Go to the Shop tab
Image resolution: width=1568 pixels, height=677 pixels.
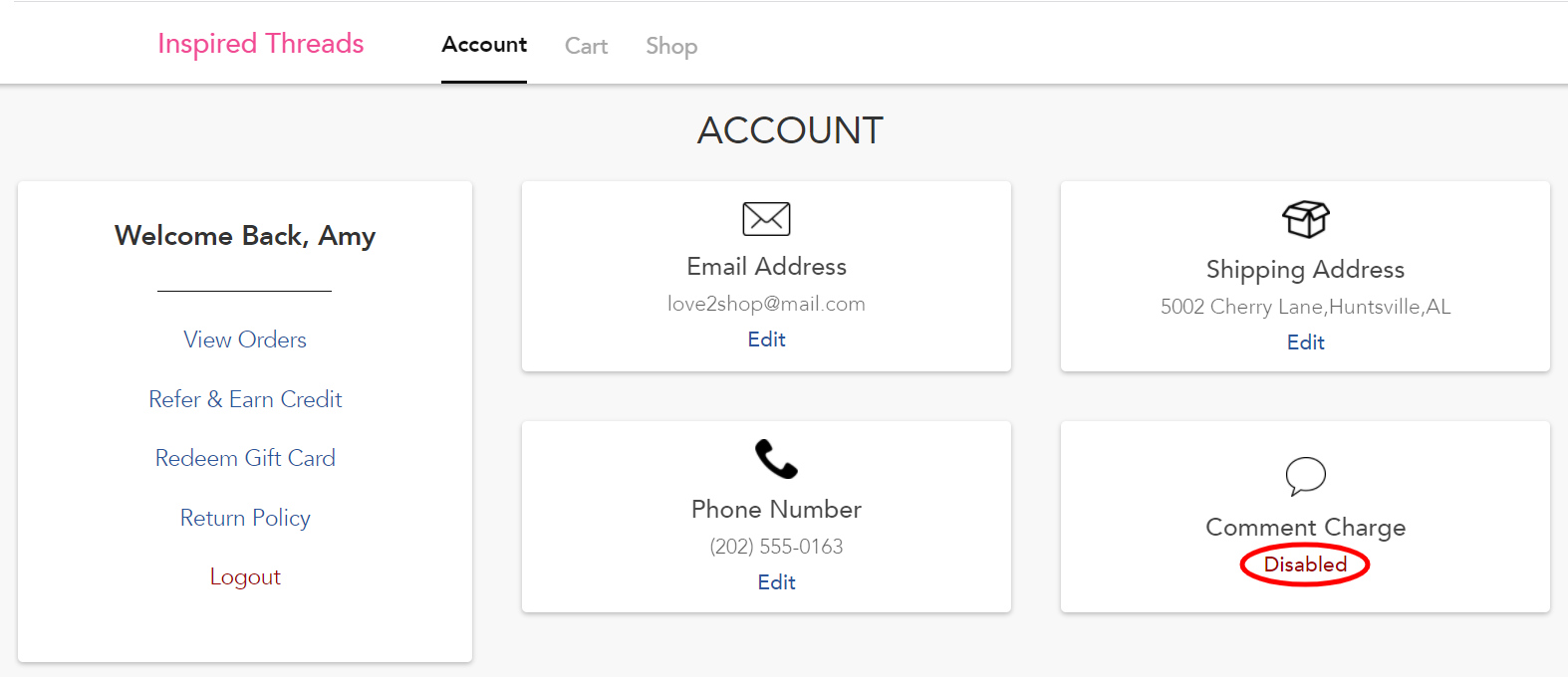[671, 47]
